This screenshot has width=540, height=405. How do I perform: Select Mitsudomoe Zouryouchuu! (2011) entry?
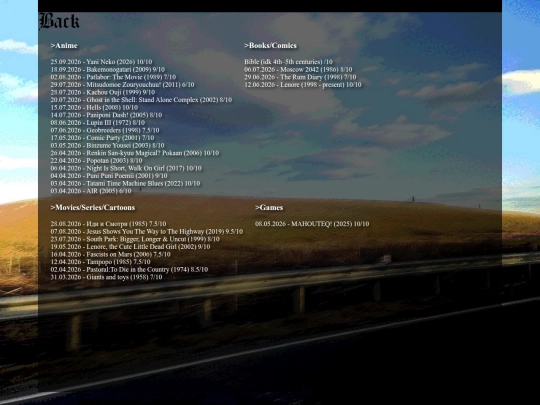(x=123, y=85)
